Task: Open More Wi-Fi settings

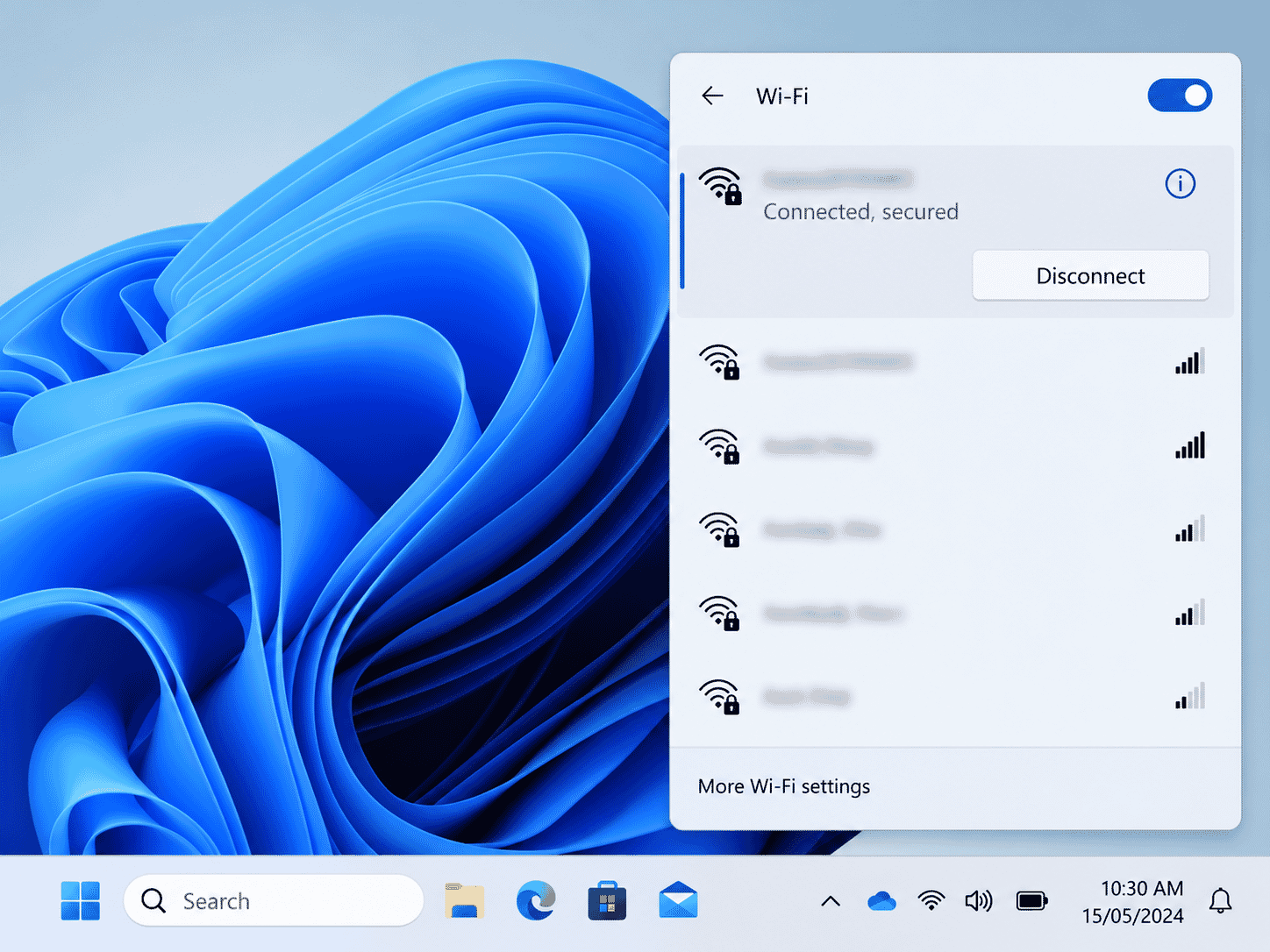Action: point(783,786)
